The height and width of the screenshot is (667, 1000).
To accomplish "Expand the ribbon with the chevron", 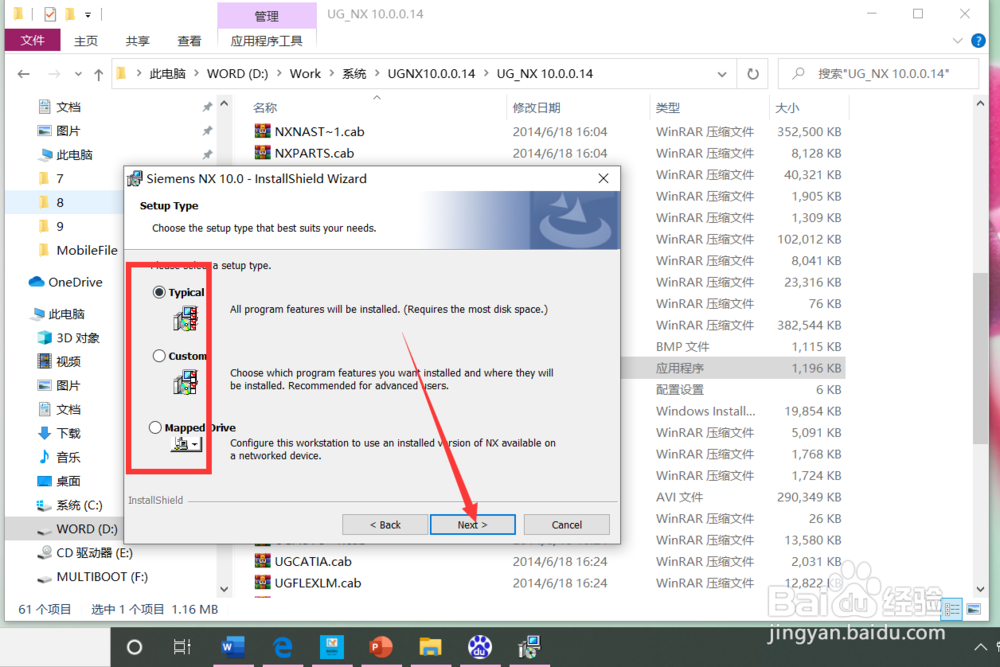I will point(957,41).
